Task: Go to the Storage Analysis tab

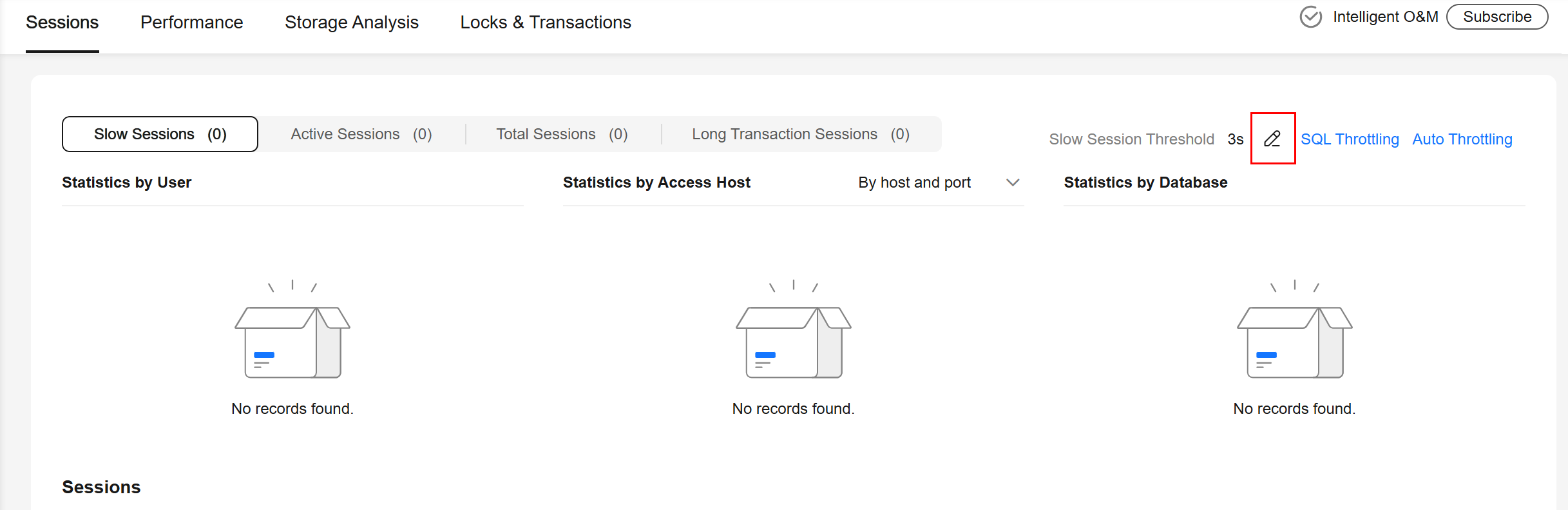Action: [x=351, y=23]
